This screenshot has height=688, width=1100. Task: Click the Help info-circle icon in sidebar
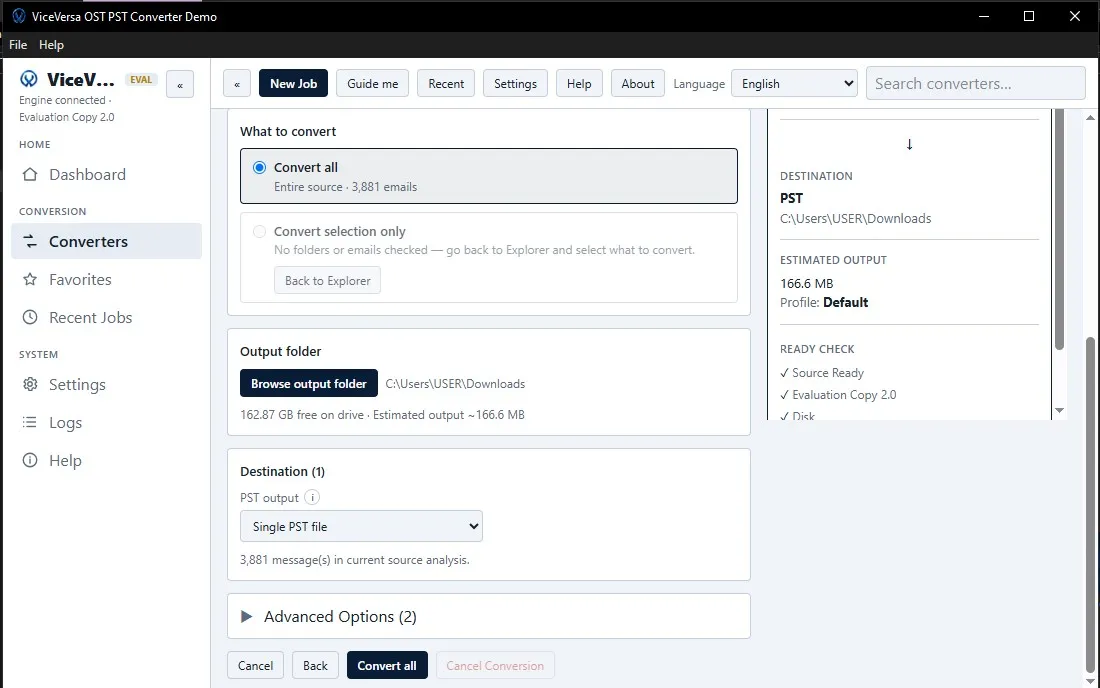coord(29,460)
